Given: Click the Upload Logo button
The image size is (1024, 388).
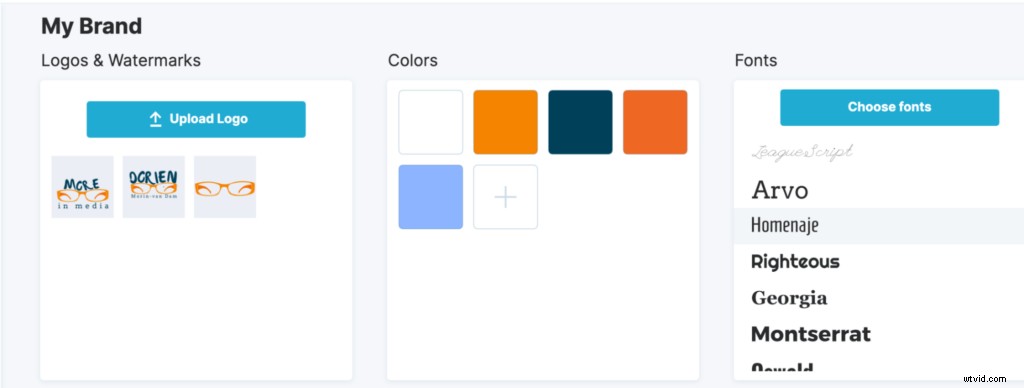Looking at the screenshot, I should pyautogui.click(x=196, y=119).
